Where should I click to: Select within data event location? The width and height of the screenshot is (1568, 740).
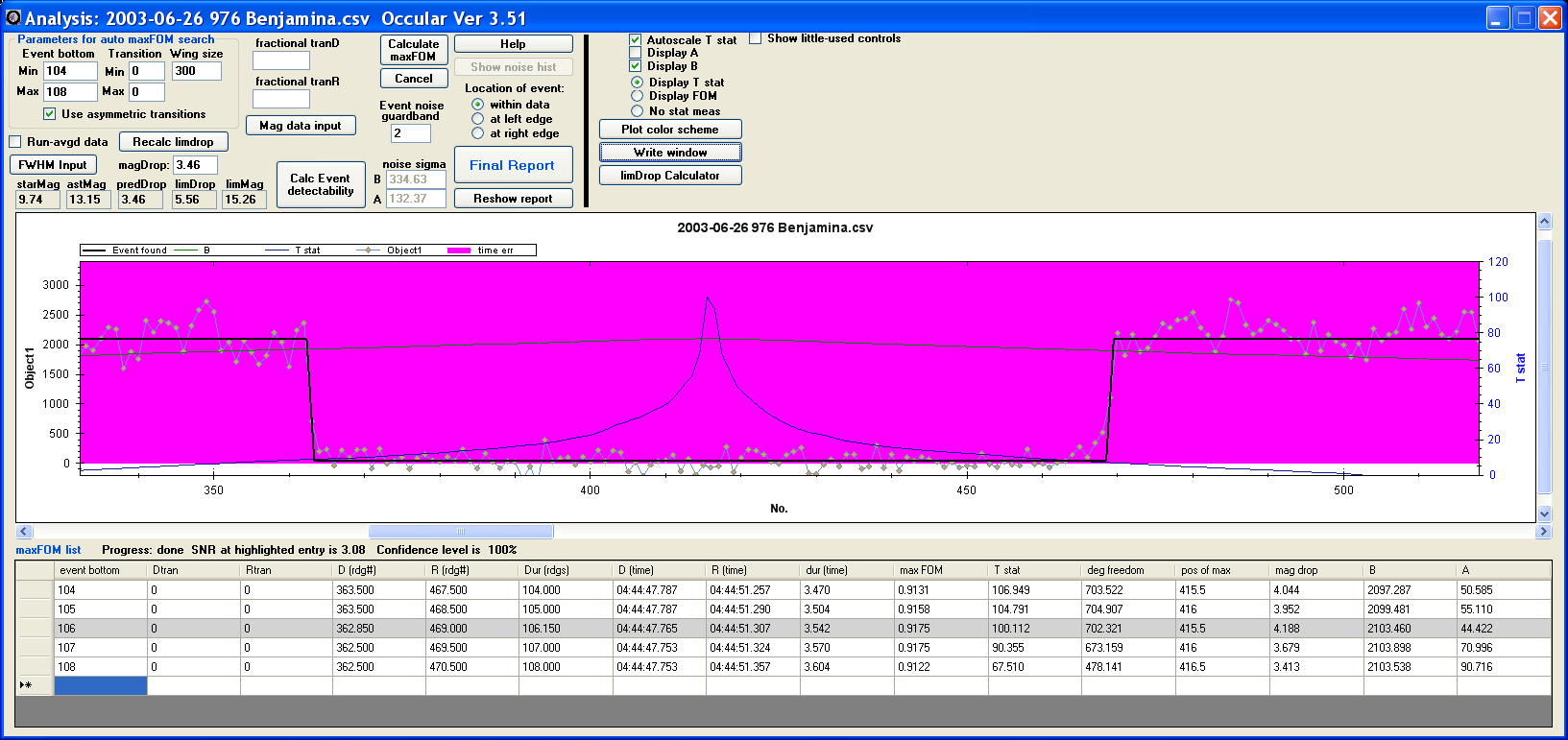pos(477,105)
